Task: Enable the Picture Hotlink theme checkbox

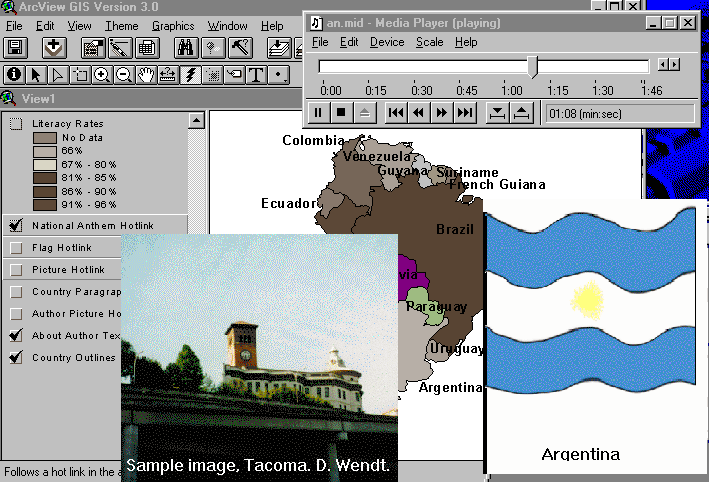Action: point(16,269)
